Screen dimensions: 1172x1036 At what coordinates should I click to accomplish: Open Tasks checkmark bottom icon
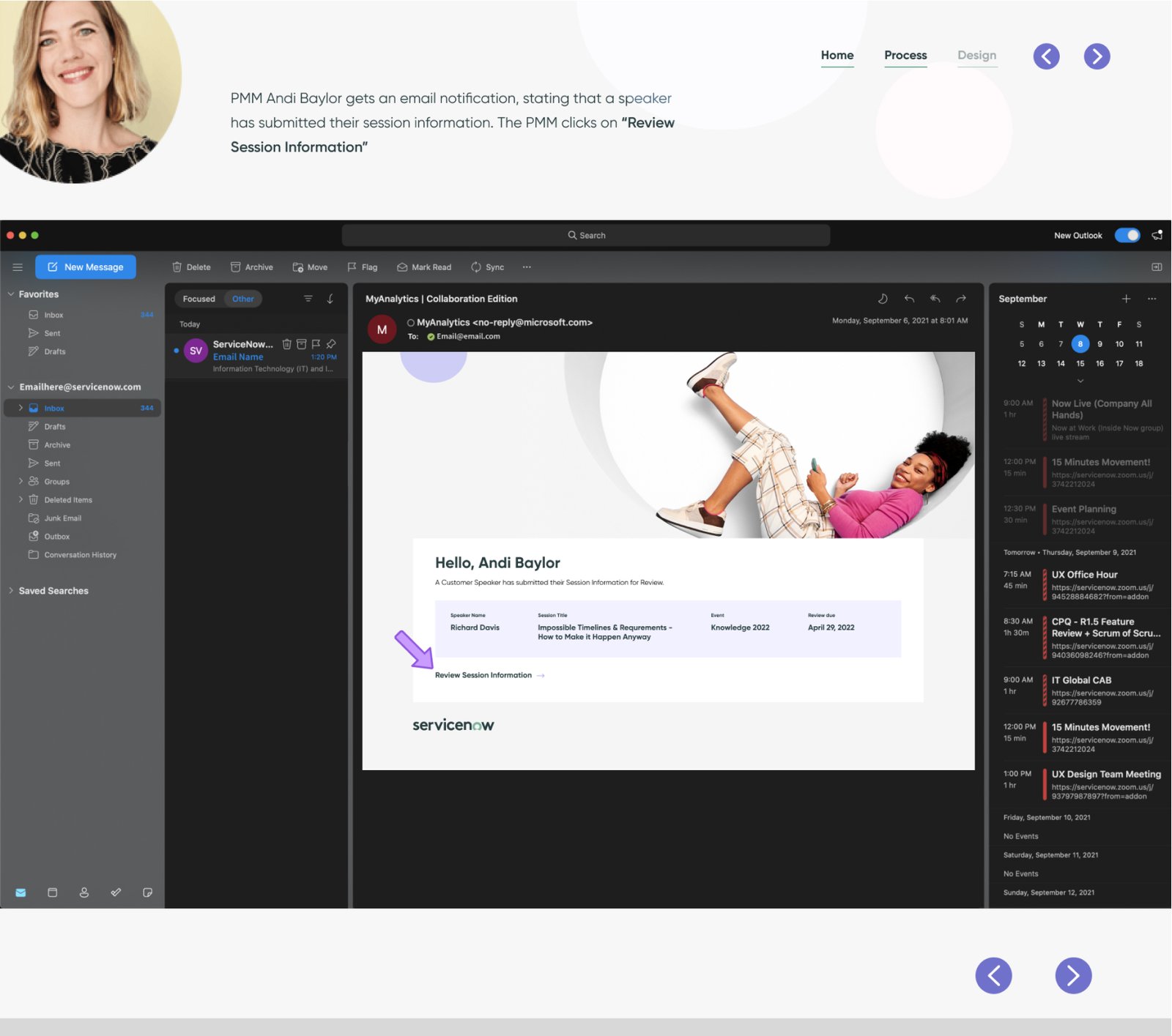116,892
